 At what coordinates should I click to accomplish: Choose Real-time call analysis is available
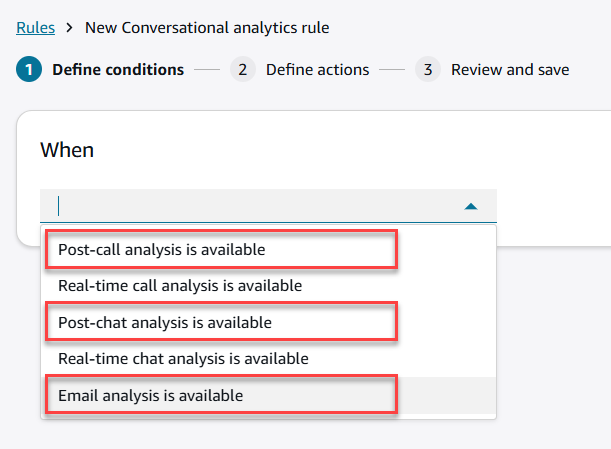(179, 285)
